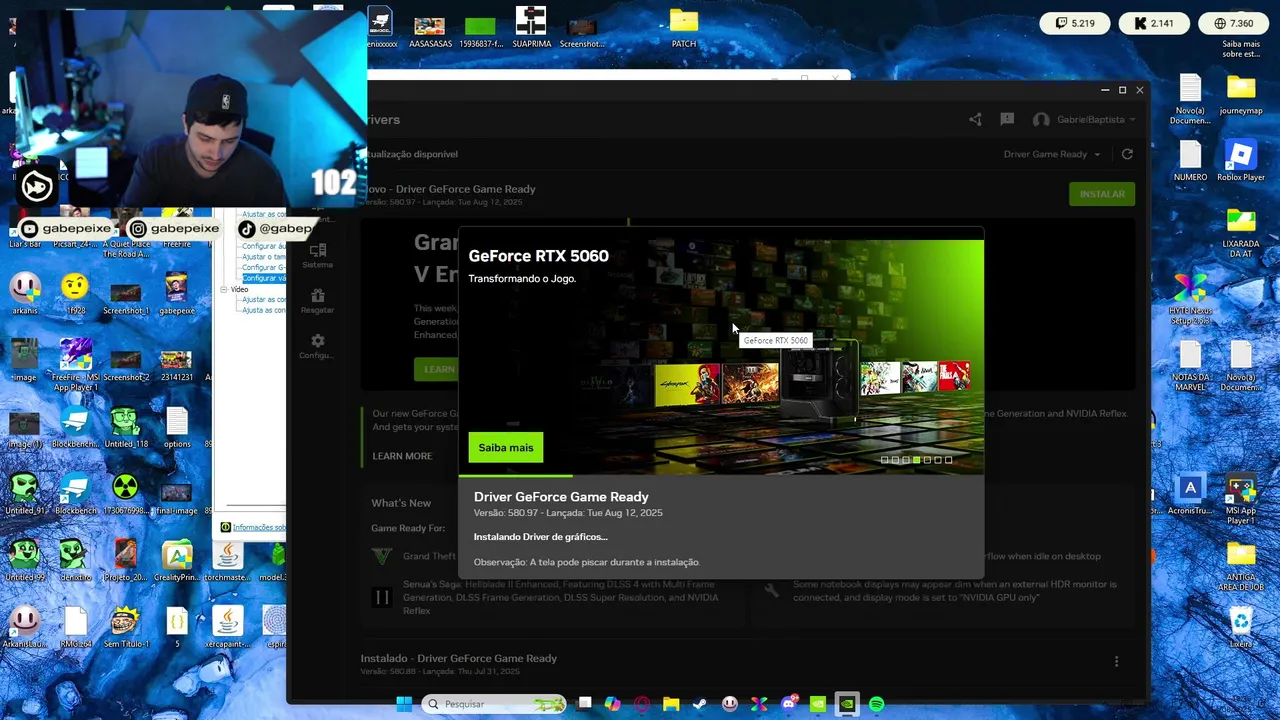This screenshot has width=1280, height=720.
Task: Open the torchmaster jar file
Action: 227,561
